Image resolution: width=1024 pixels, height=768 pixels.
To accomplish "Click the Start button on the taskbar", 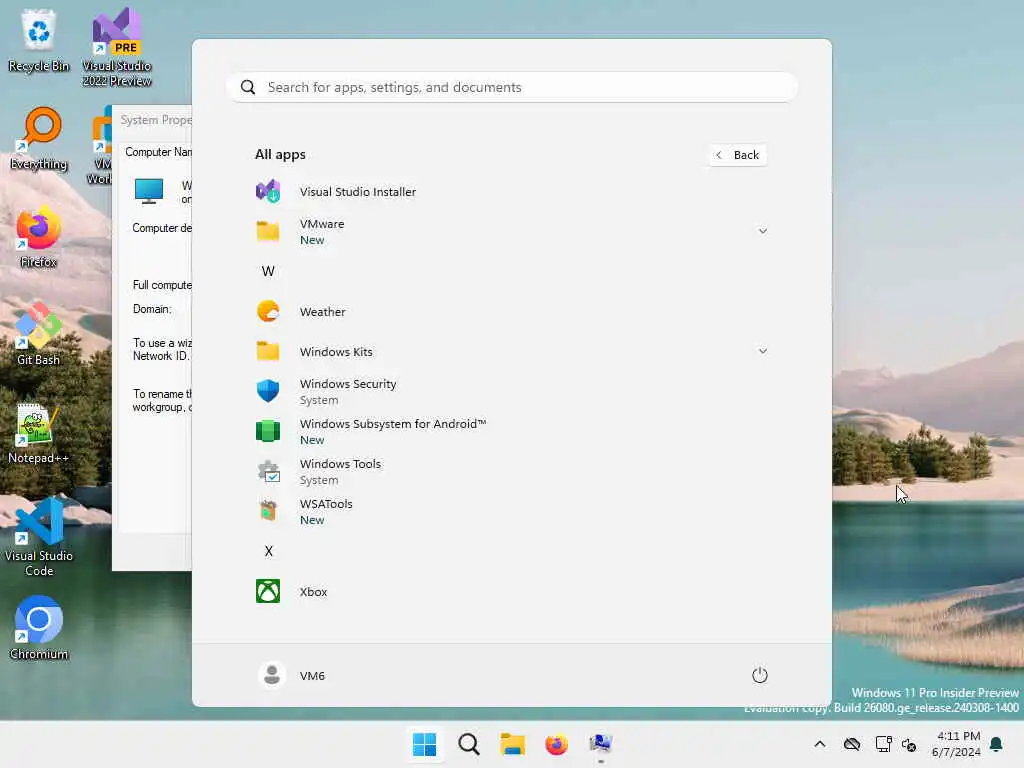I will (424, 744).
